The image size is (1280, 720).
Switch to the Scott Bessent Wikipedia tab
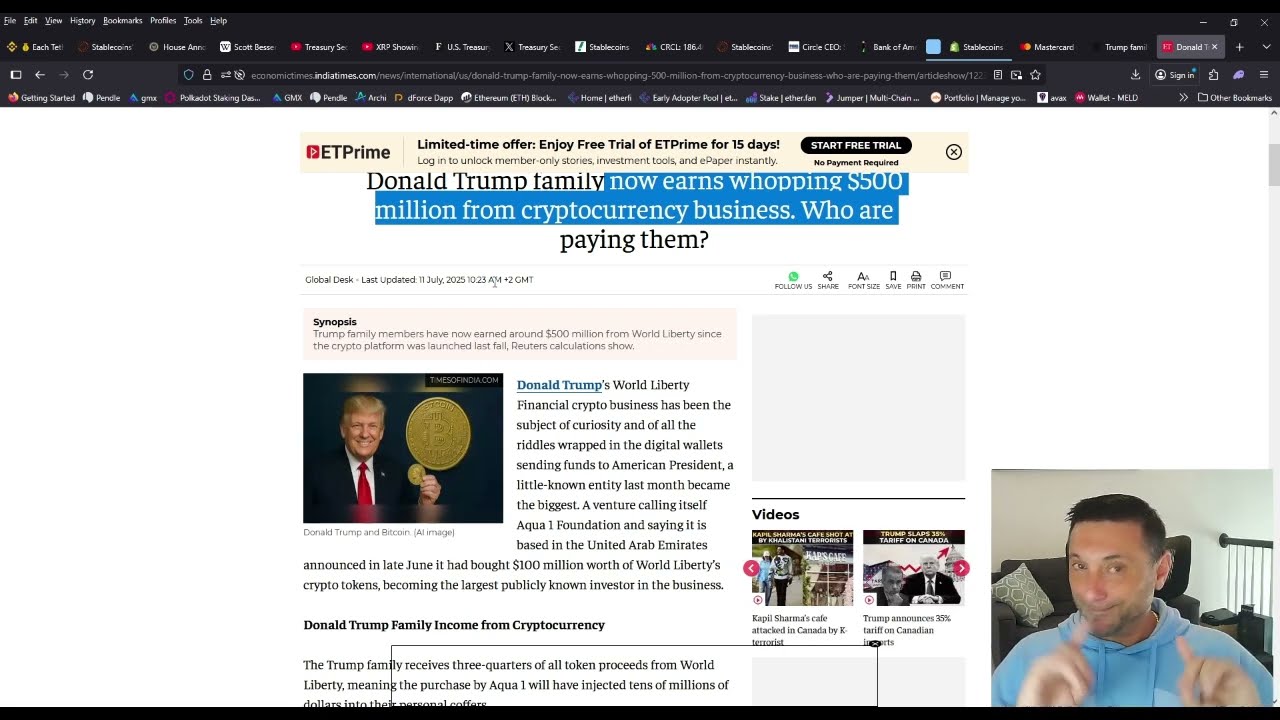point(248,47)
